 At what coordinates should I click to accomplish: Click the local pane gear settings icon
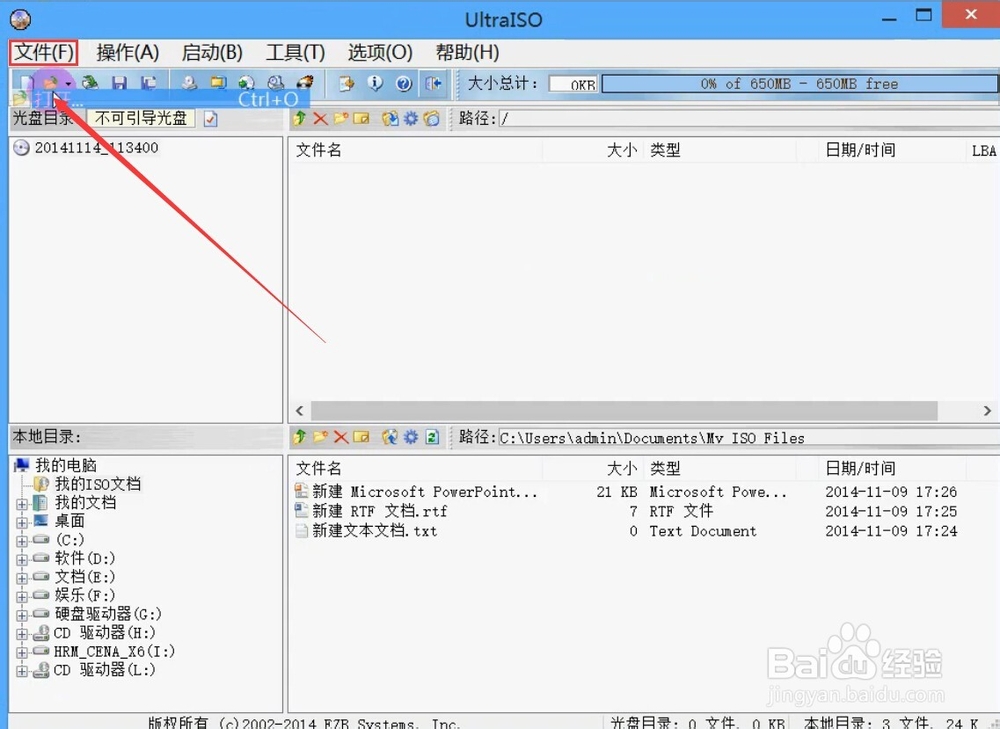pos(411,437)
